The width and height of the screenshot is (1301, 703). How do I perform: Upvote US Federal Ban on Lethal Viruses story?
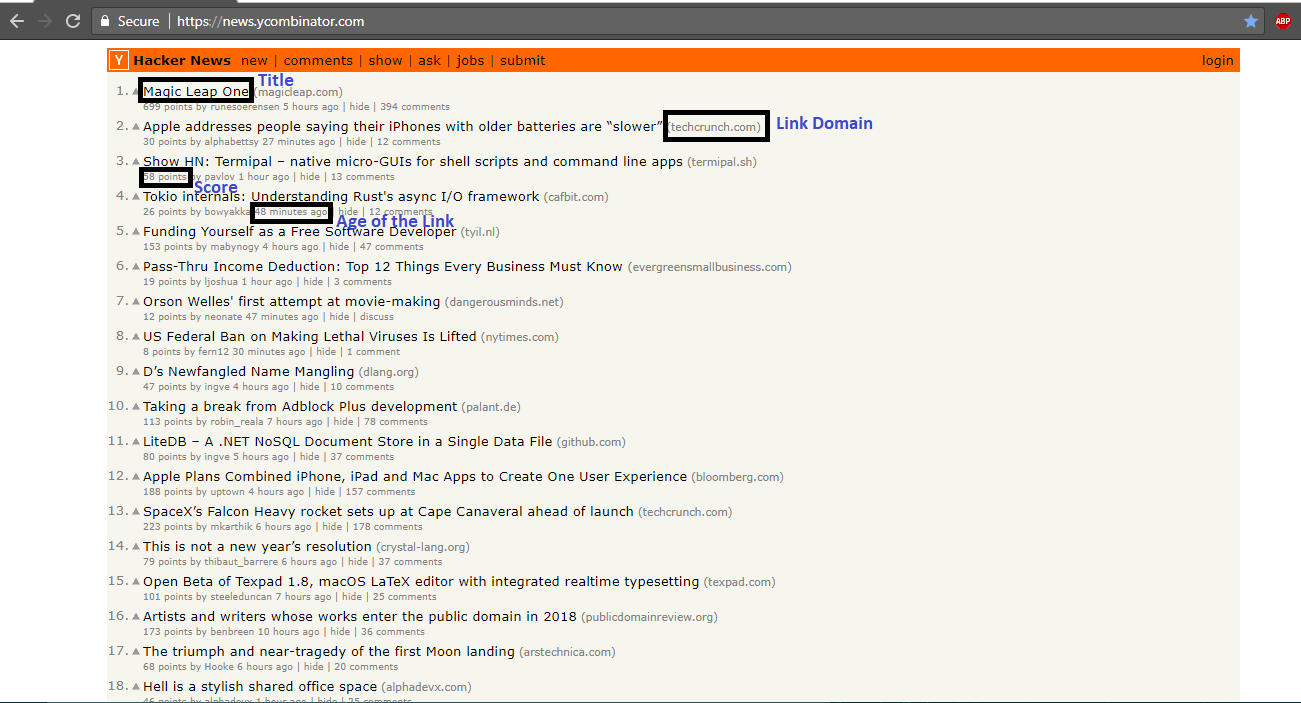click(136, 337)
